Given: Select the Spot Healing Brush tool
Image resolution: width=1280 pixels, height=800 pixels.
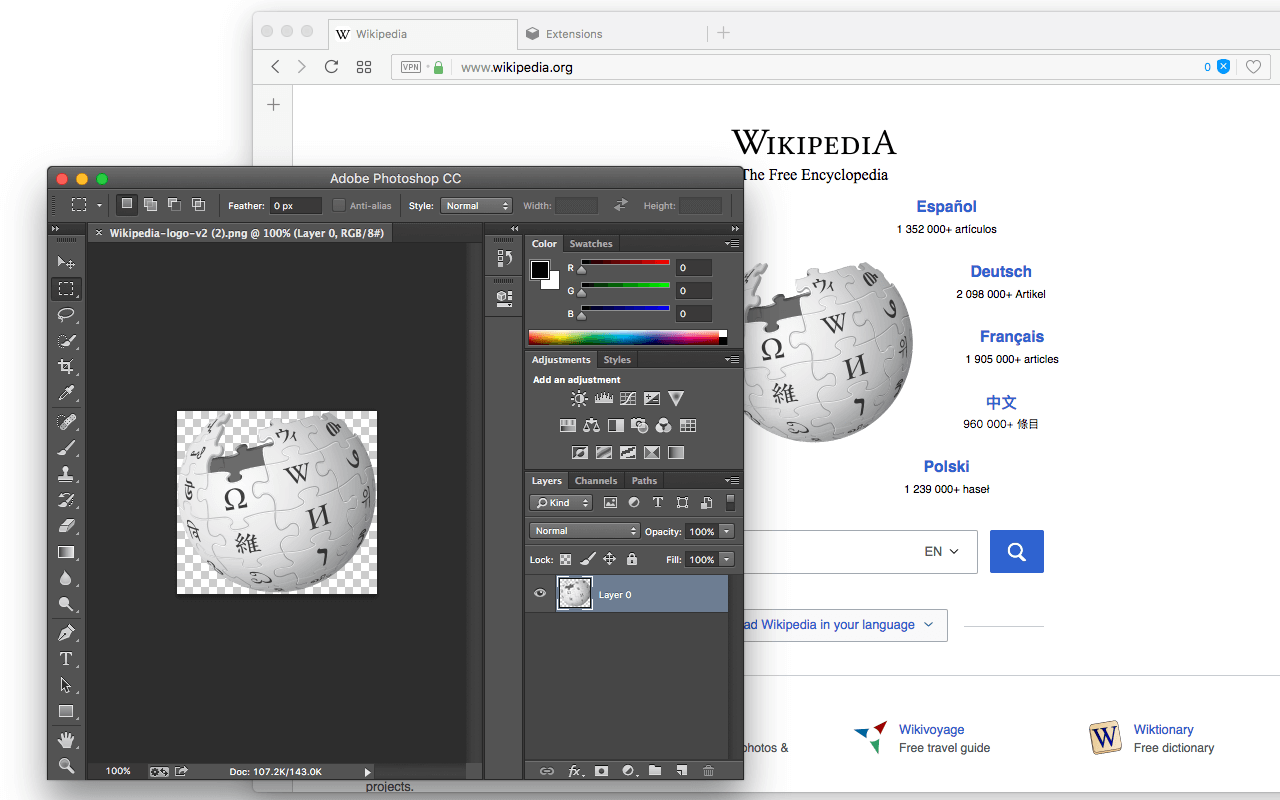Looking at the screenshot, I should click(x=66, y=422).
